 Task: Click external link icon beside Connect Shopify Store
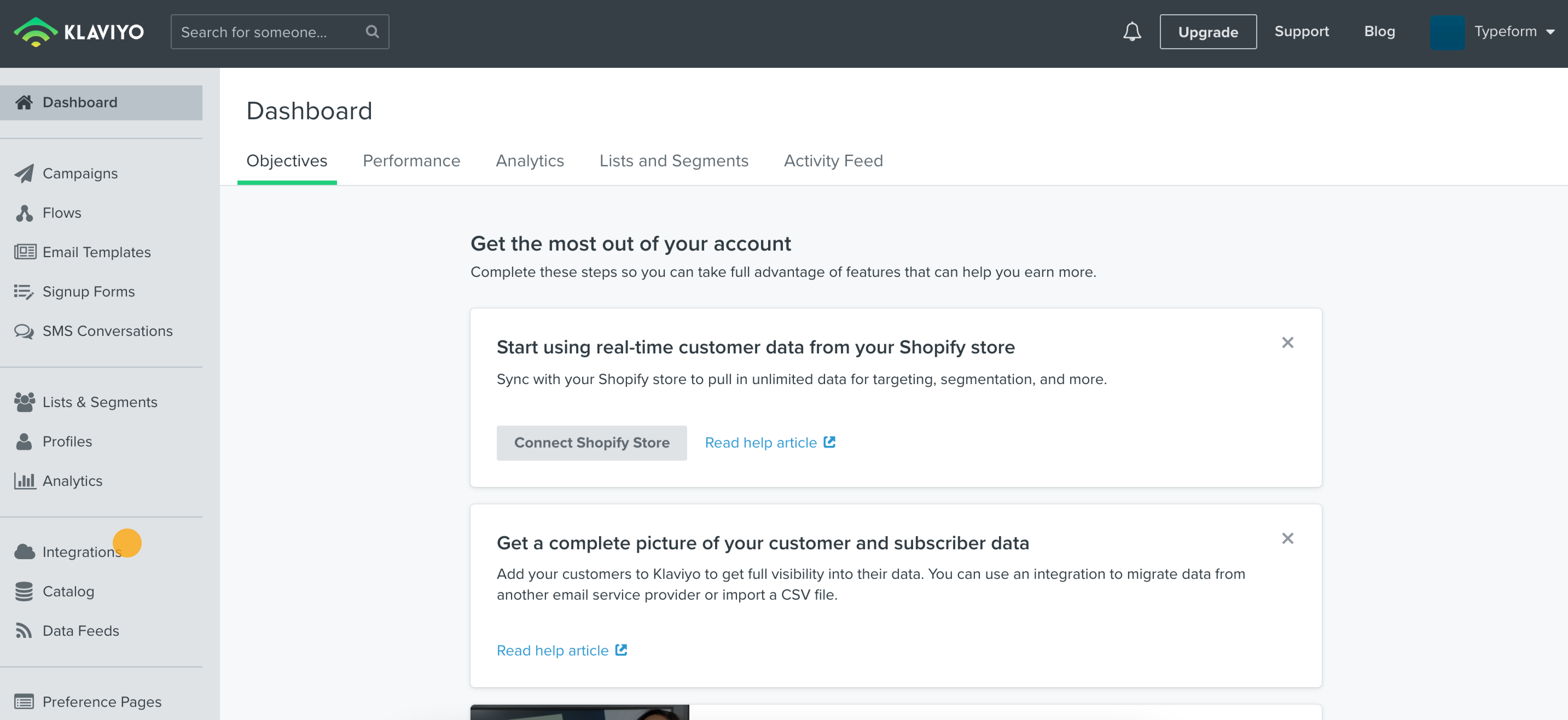click(x=829, y=442)
